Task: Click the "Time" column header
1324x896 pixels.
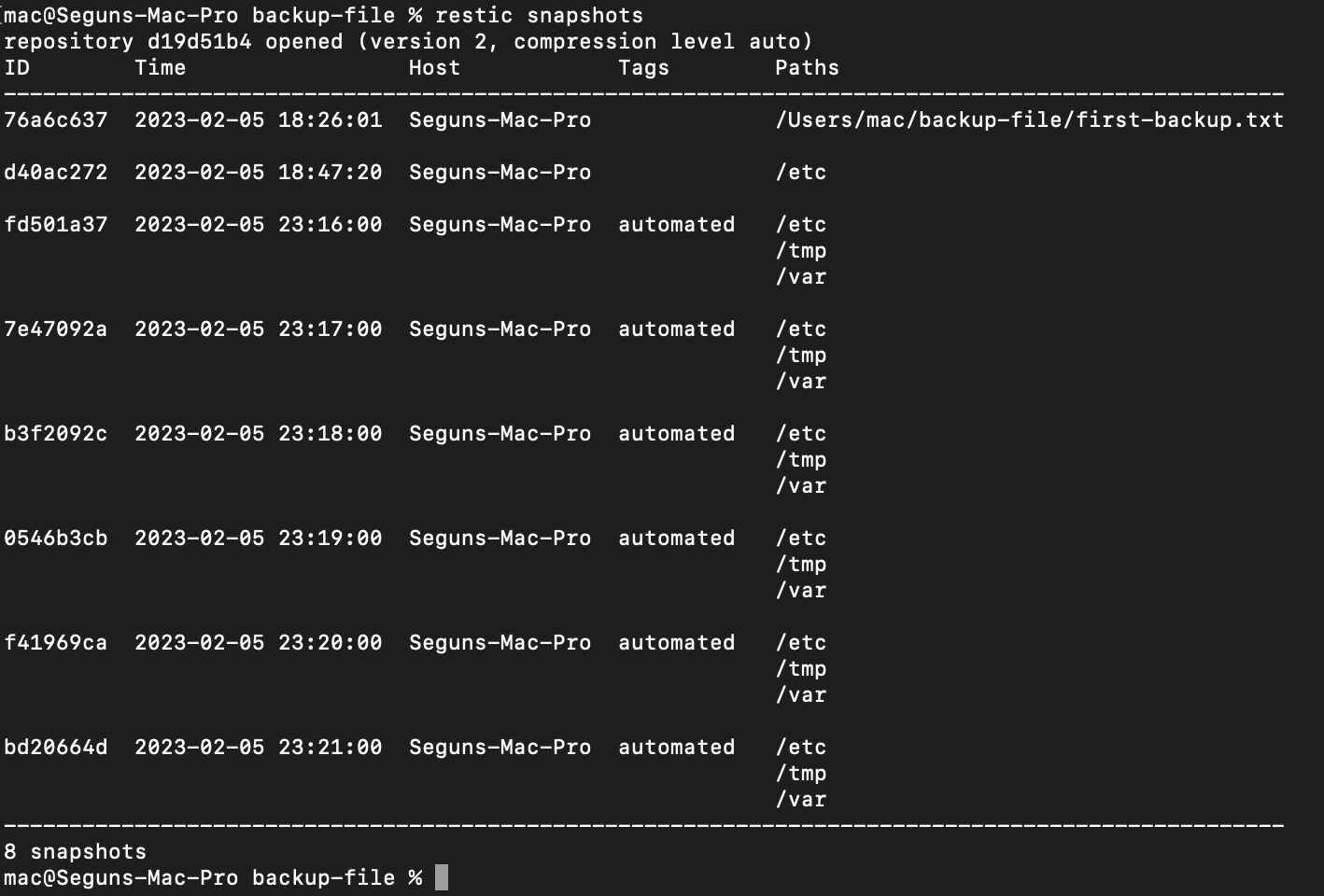Action: tap(160, 68)
